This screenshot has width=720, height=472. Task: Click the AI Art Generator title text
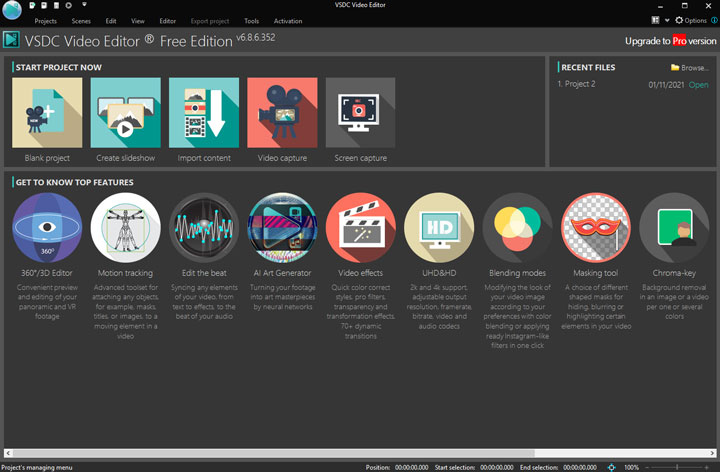coord(282,273)
